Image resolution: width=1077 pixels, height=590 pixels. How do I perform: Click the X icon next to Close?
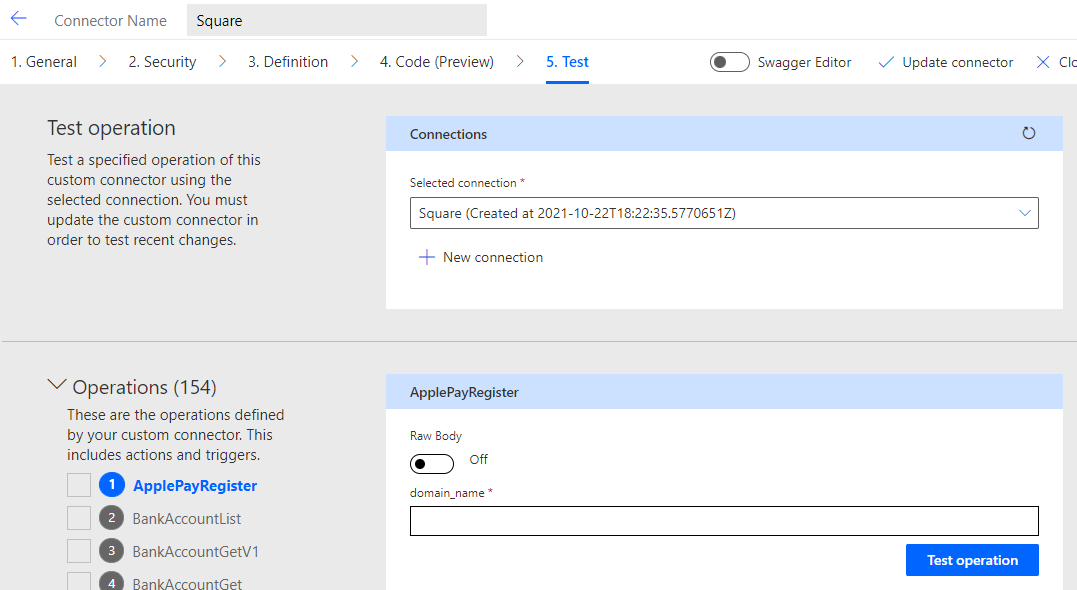1043,62
